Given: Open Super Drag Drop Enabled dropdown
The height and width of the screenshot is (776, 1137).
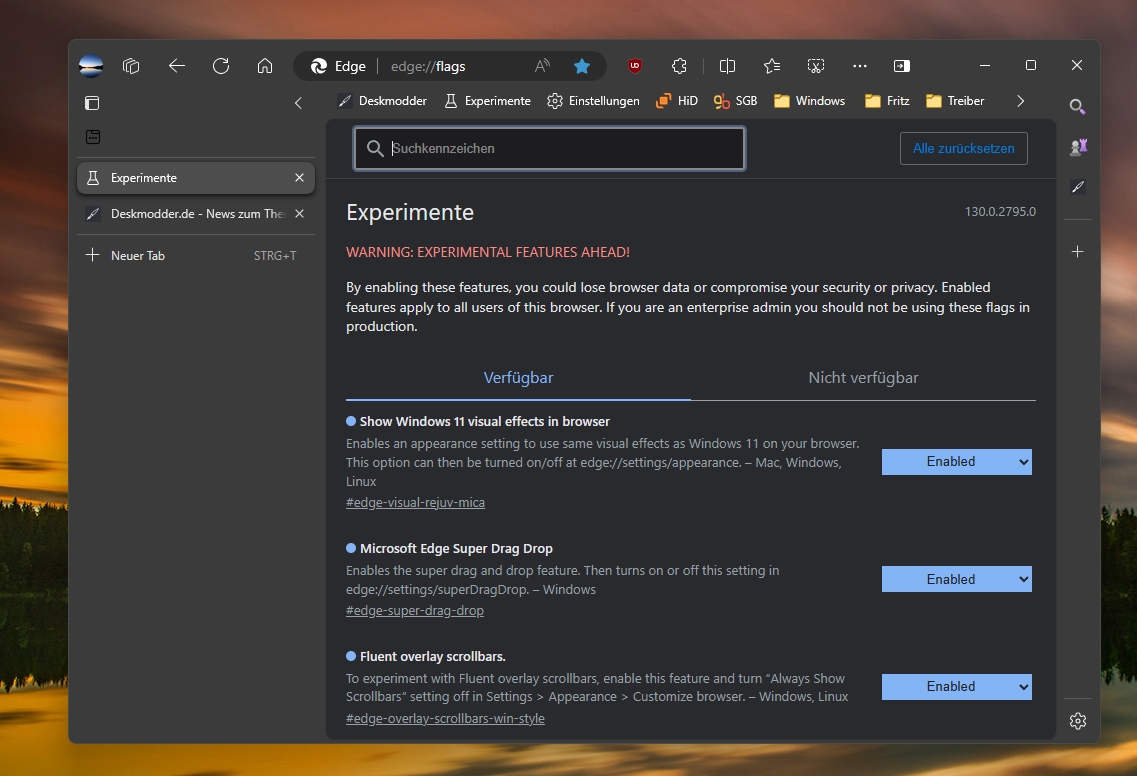Looking at the screenshot, I should tap(956, 579).
